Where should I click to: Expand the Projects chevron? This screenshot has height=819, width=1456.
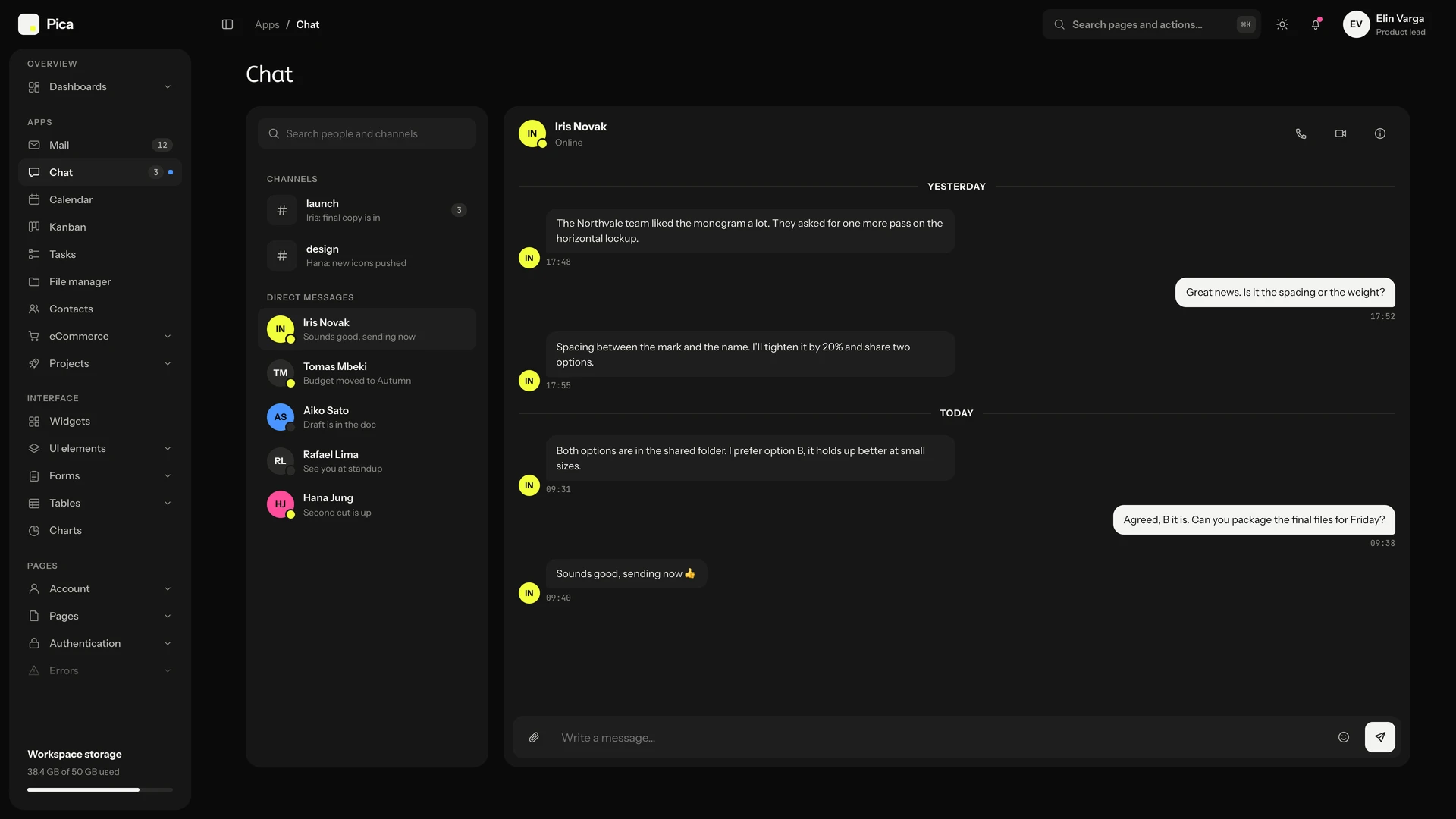pos(168,363)
